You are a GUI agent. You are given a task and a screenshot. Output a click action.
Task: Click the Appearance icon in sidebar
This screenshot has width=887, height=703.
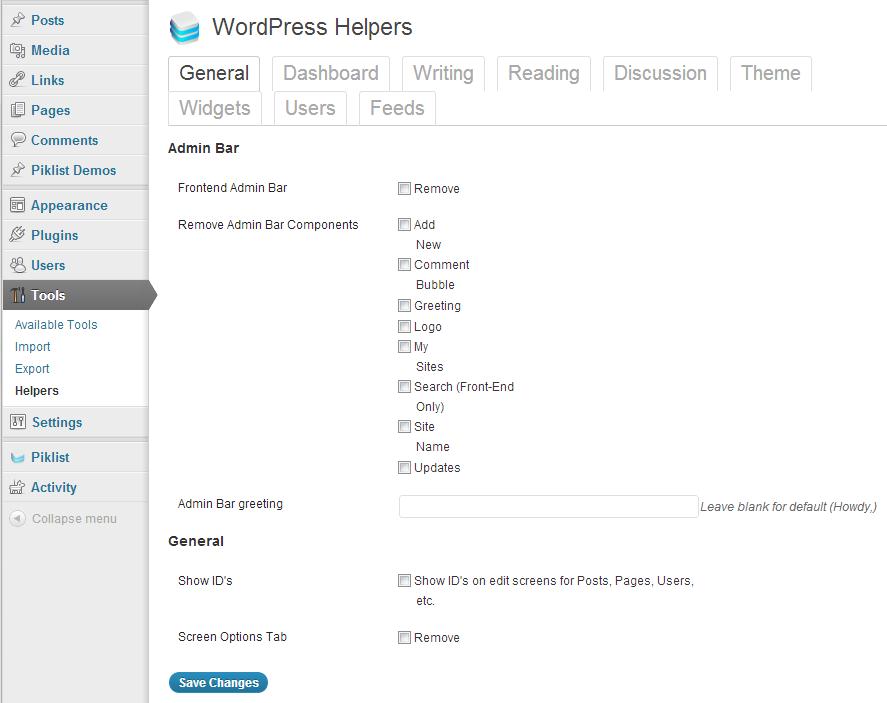point(18,205)
